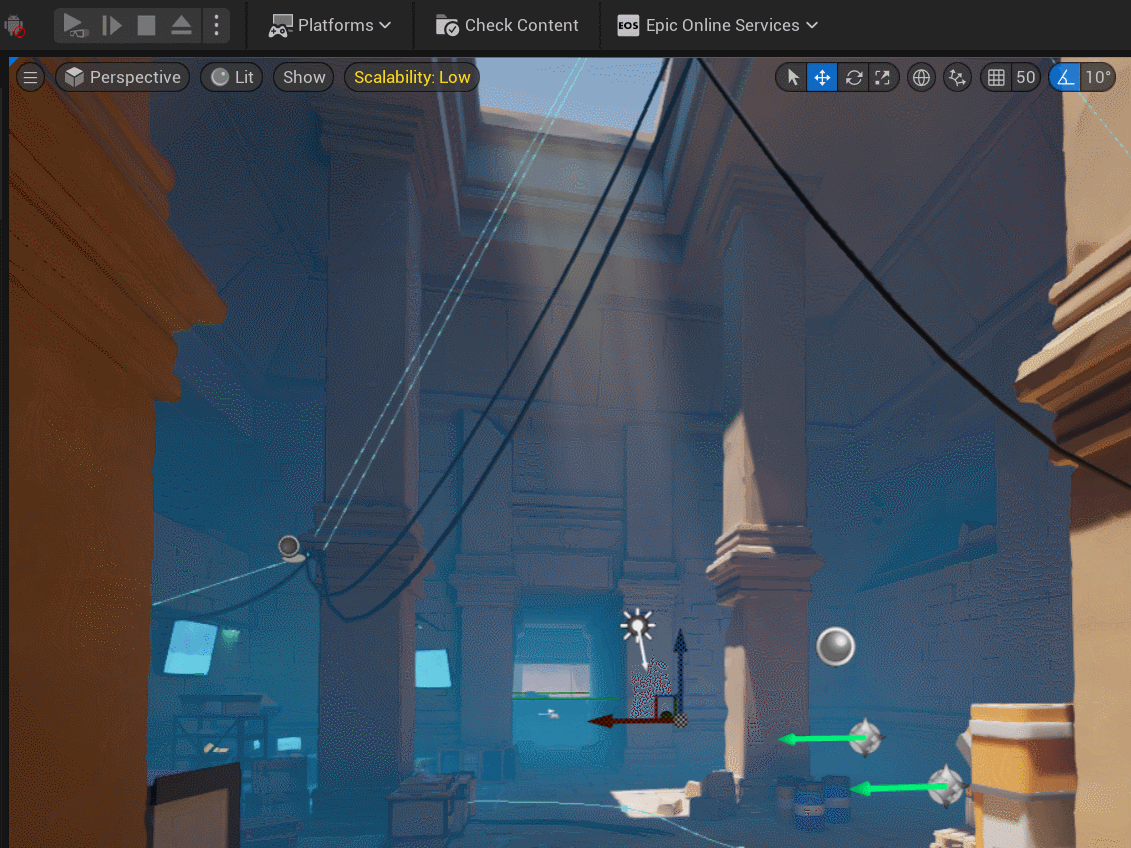The height and width of the screenshot is (848, 1131).
Task: Choose the Scale tool
Action: pyautogui.click(x=882, y=78)
